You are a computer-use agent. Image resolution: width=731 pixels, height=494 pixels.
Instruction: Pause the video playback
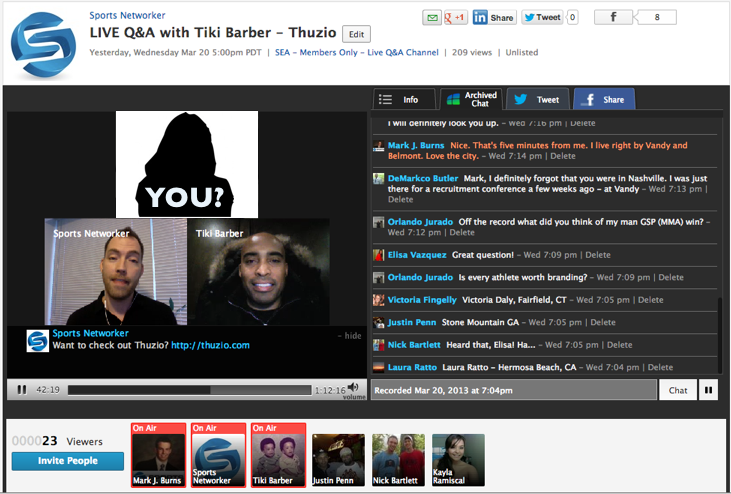pyautogui.click(x=21, y=390)
